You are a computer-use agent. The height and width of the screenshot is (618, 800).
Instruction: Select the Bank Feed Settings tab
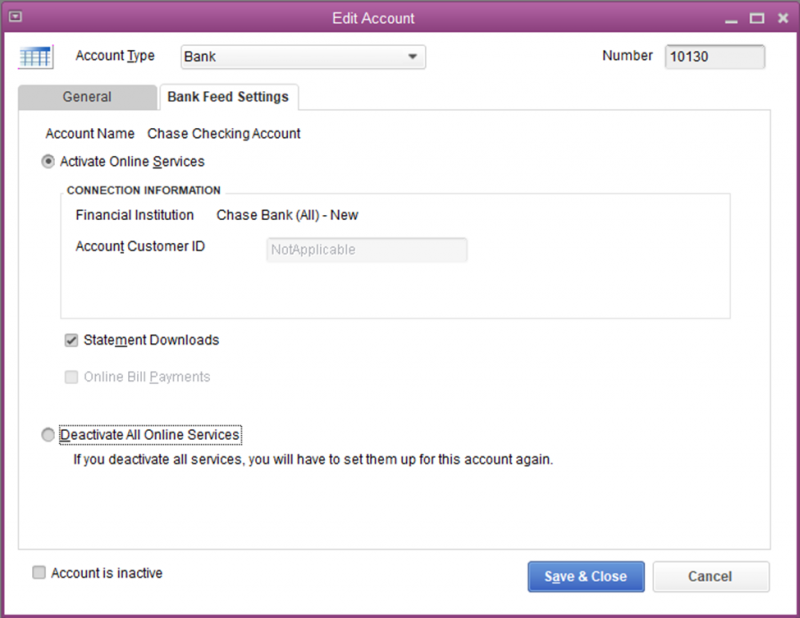pos(229,97)
